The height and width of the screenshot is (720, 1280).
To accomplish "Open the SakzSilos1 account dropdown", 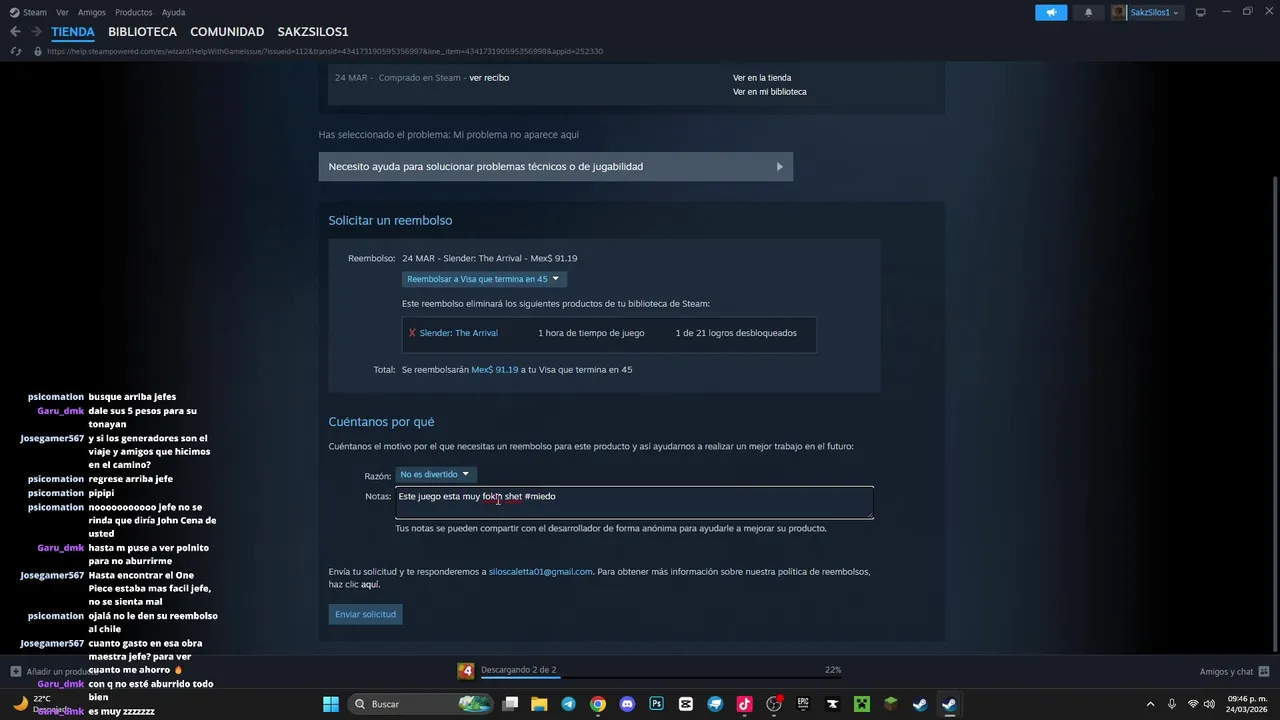I will [x=1154, y=12].
